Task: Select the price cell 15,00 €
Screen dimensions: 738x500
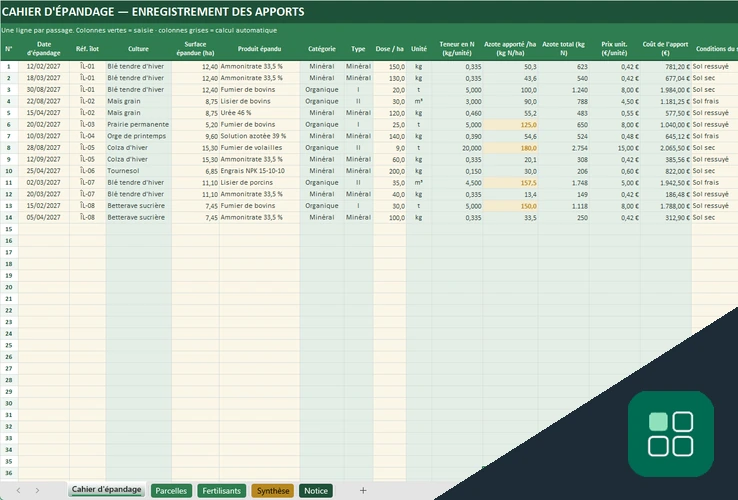Action: coord(614,148)
